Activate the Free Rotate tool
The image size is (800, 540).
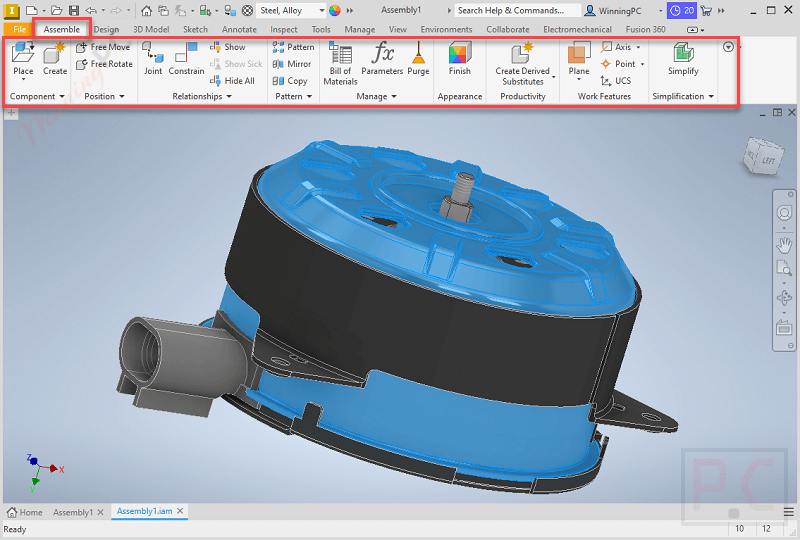point(104,64)
